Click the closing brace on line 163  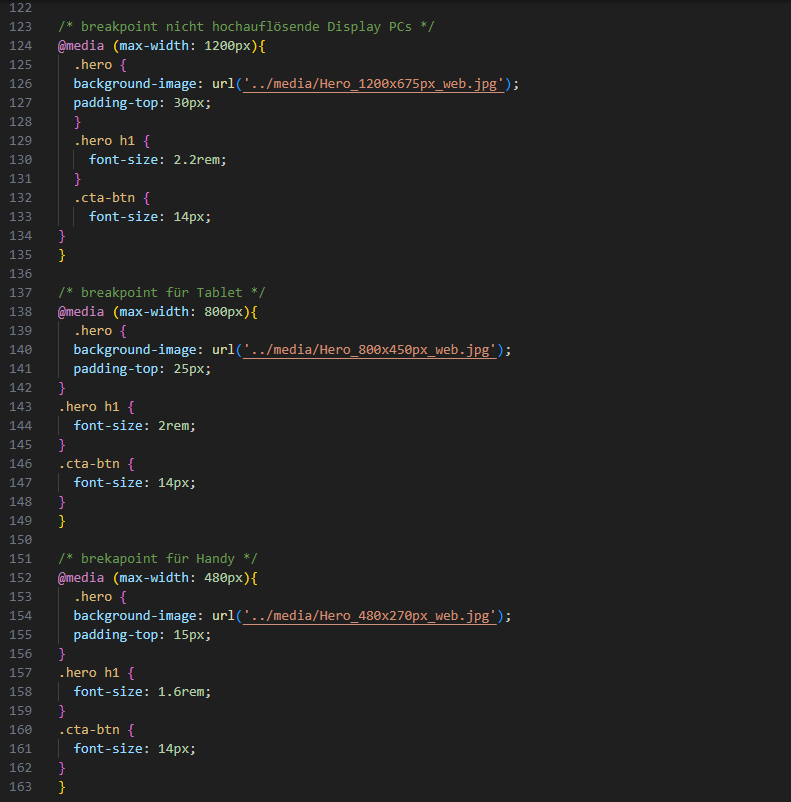[x=62, y=787]
